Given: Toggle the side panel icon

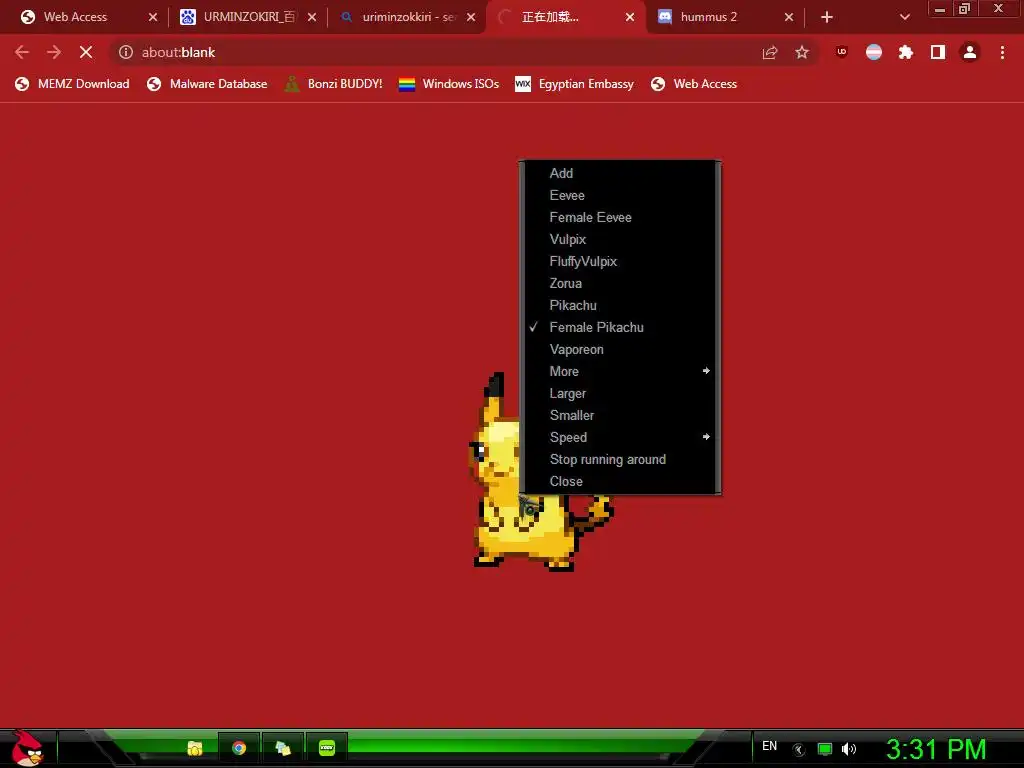Looking at the screenshot, I should tap(938, 52).
